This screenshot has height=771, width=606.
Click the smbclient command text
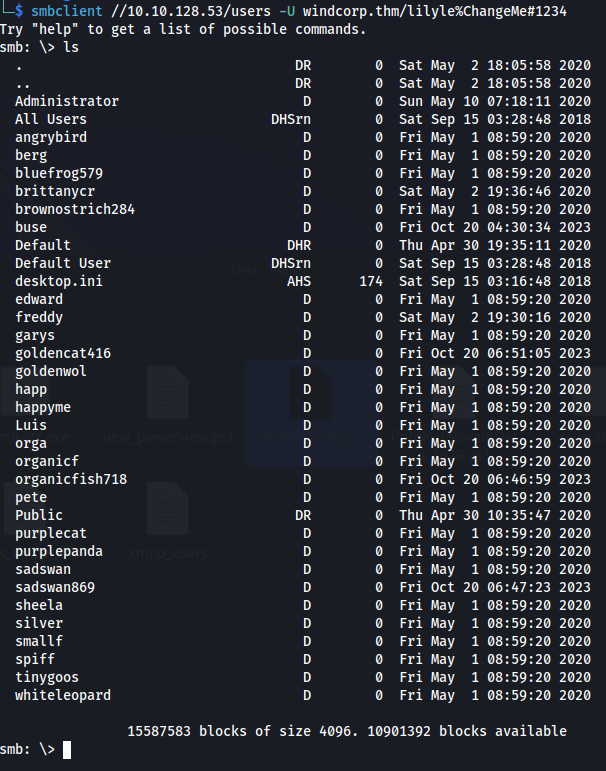(67, 11)
